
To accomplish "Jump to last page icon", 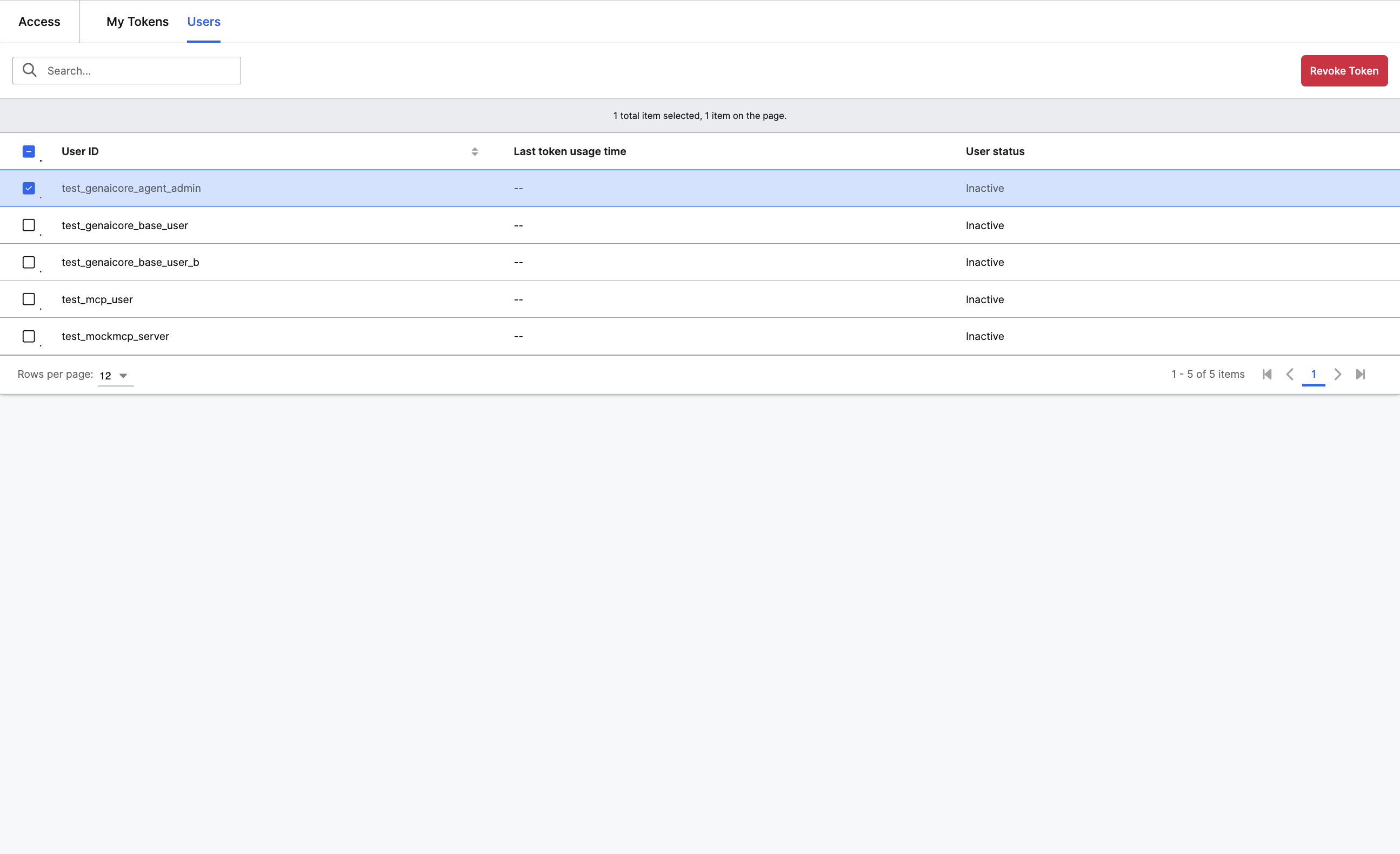I will click(x=1360, y=374).
